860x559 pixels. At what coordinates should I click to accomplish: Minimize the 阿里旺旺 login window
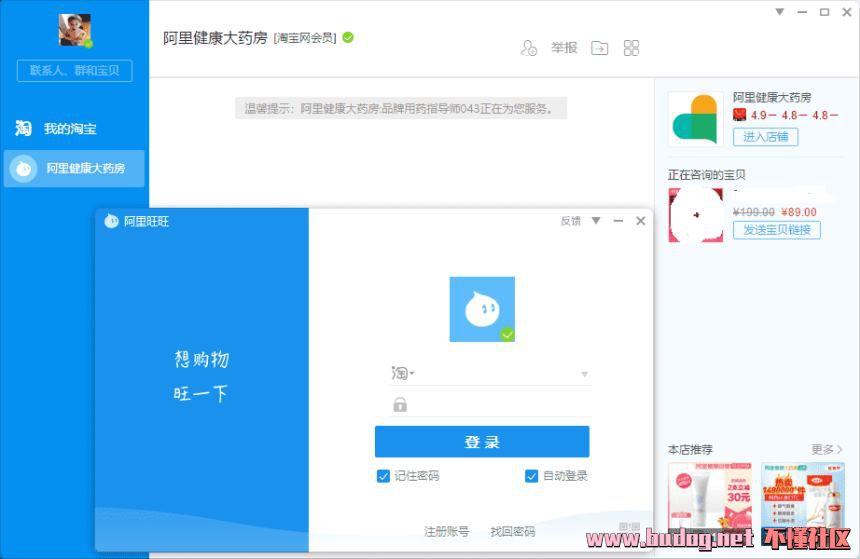click(618, 221)
